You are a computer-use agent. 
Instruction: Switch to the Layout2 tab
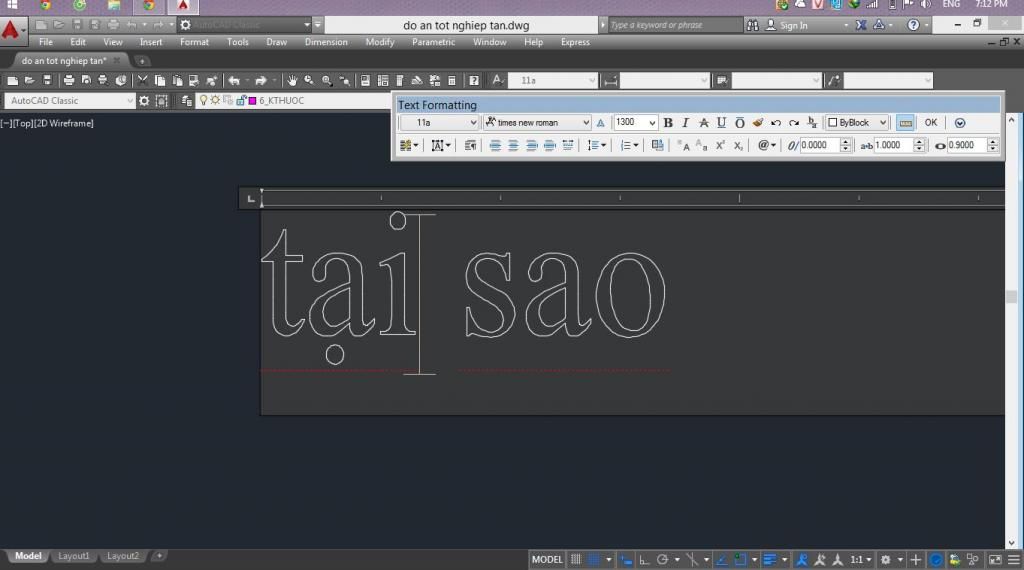point(123,556)
